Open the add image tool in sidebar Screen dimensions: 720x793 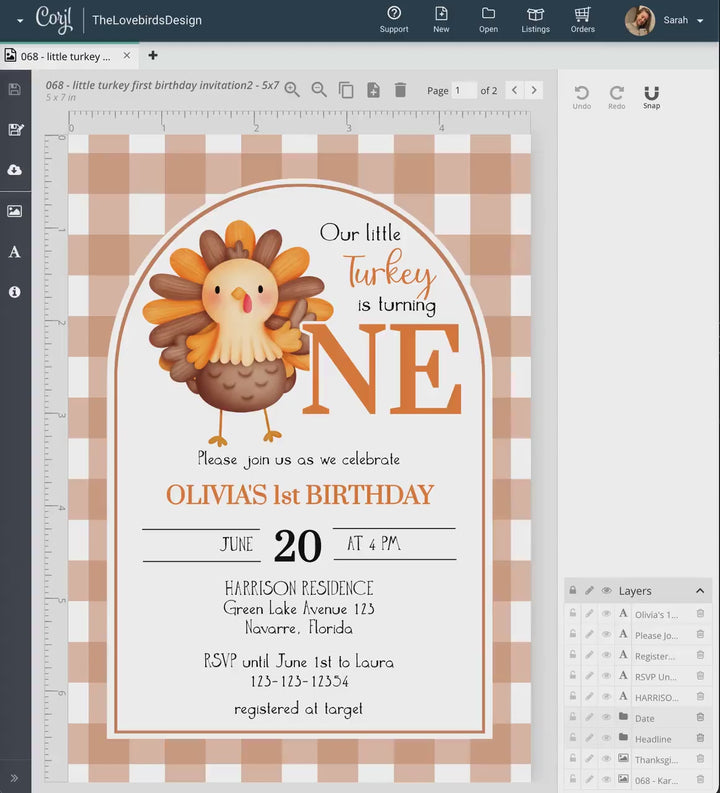[x=14, y=211]
